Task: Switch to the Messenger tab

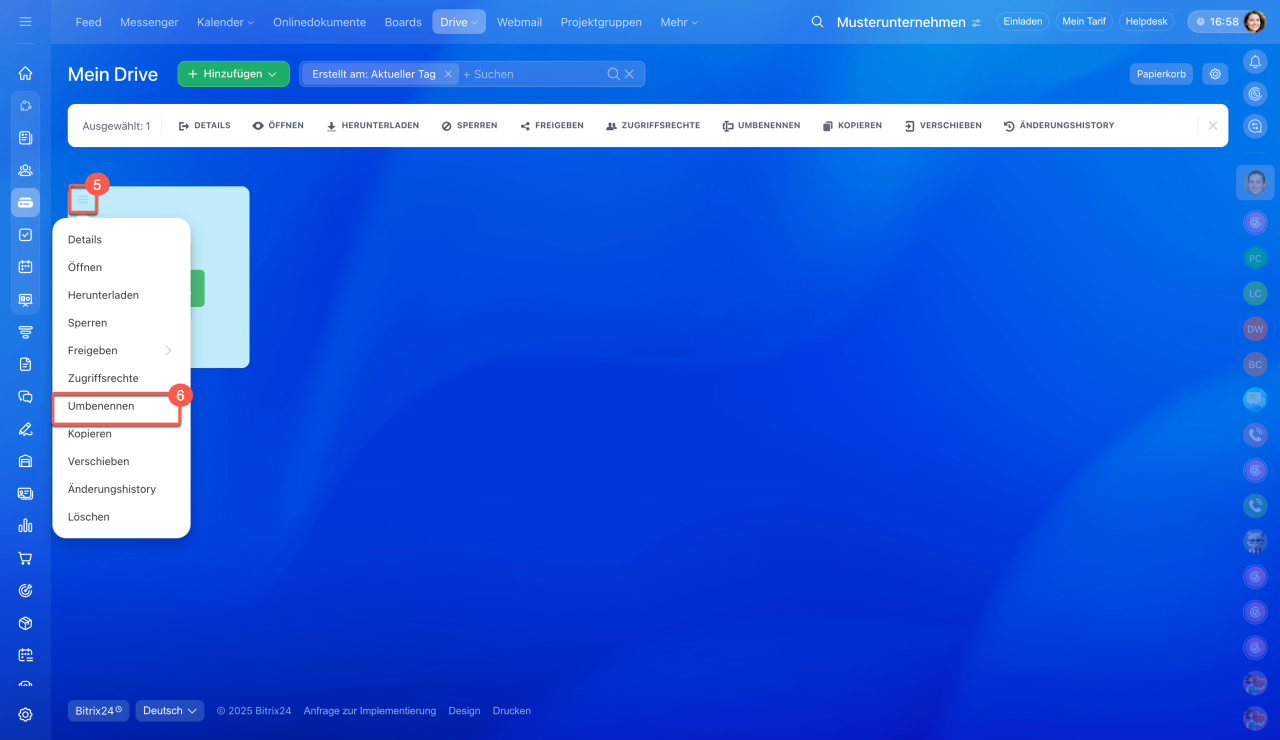Action: (149, 22)
